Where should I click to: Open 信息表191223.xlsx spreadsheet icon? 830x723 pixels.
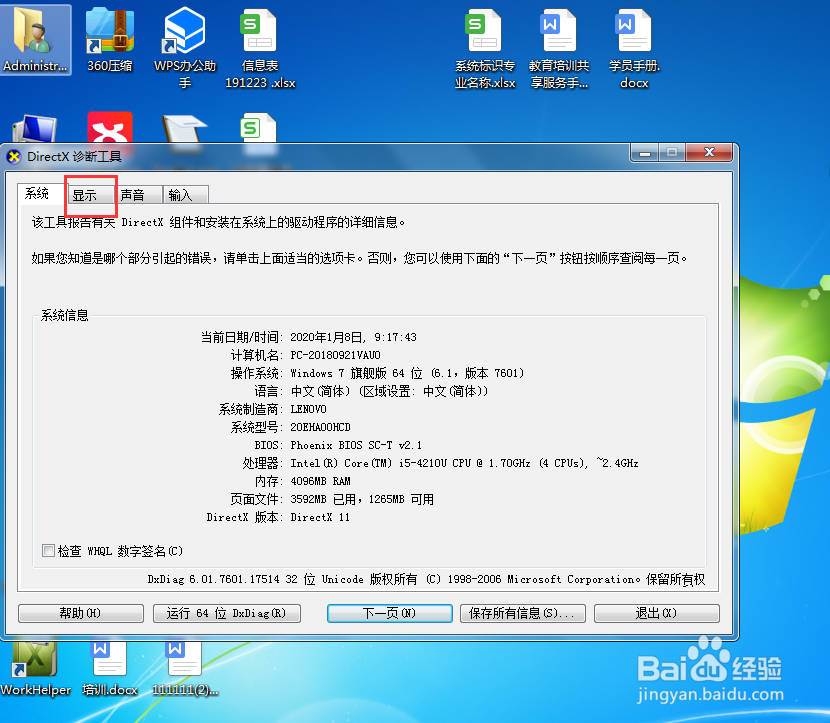click(x=260, y=49)
